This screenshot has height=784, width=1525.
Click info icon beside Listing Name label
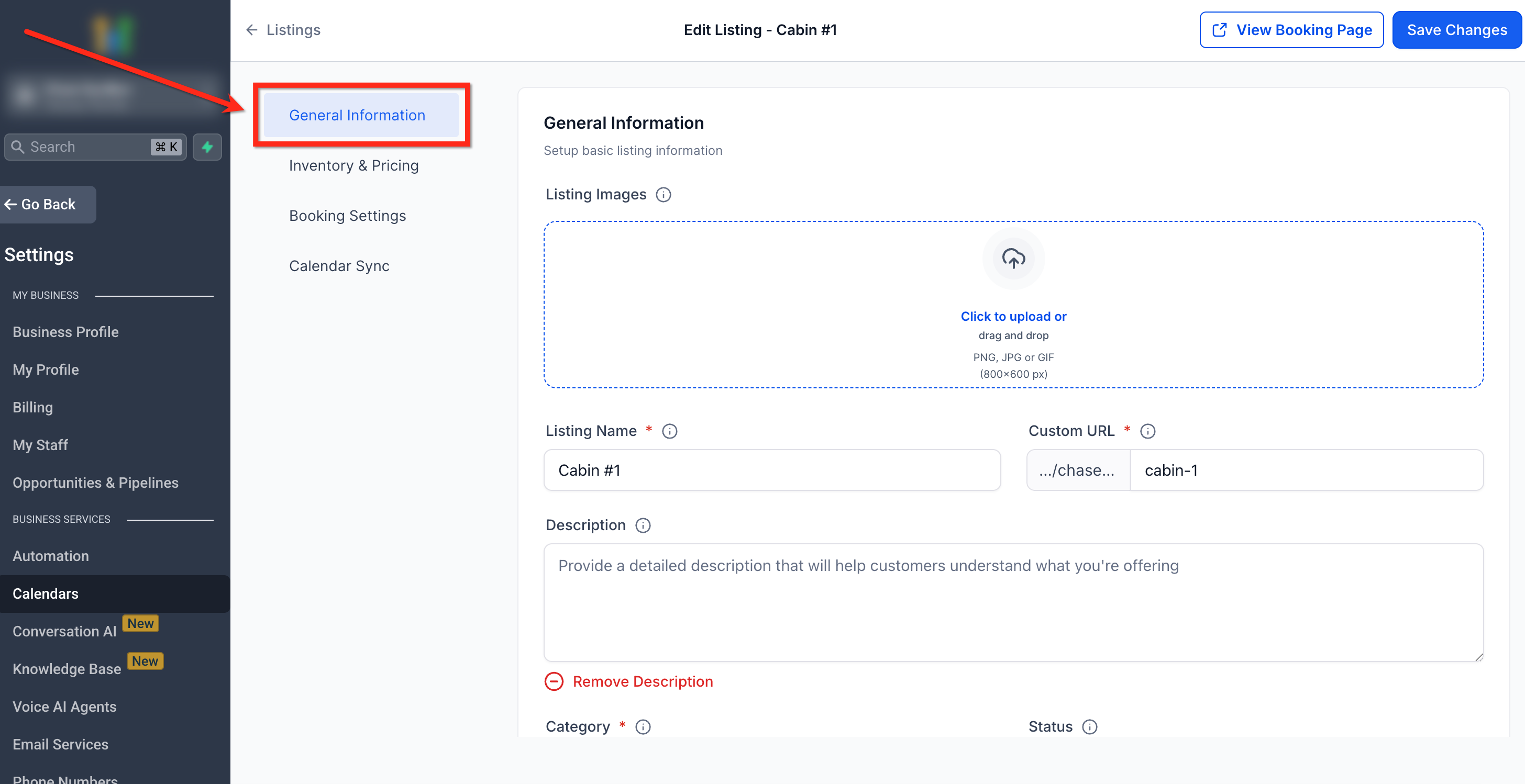670,431
